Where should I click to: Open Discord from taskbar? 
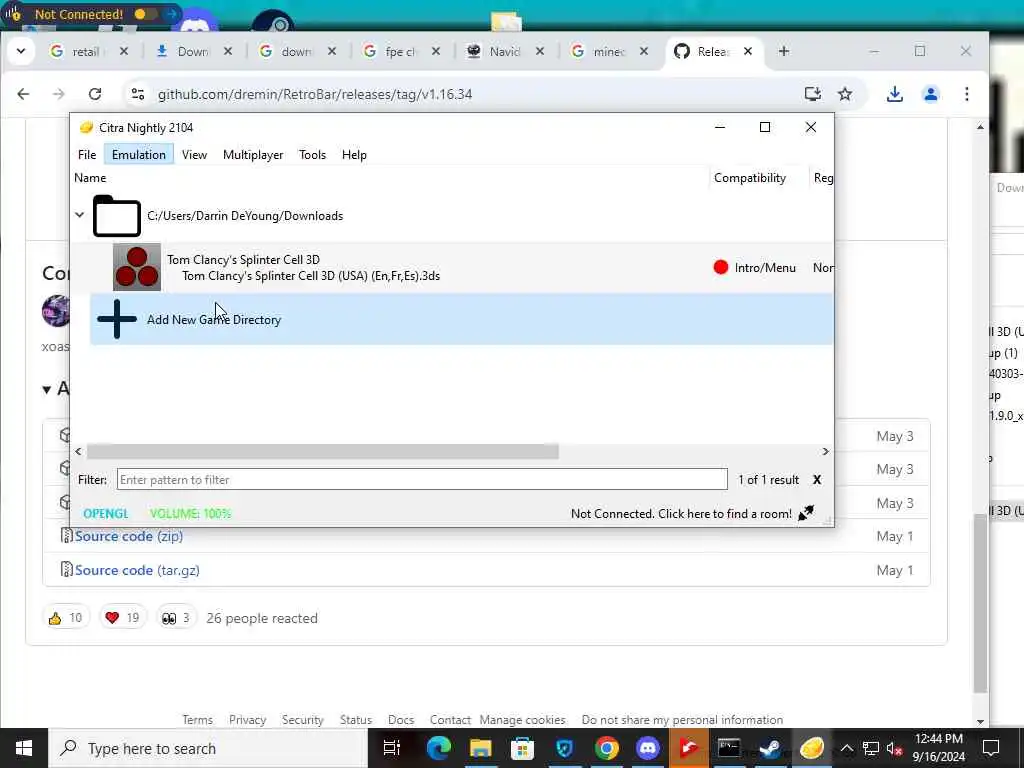(648, 748)
